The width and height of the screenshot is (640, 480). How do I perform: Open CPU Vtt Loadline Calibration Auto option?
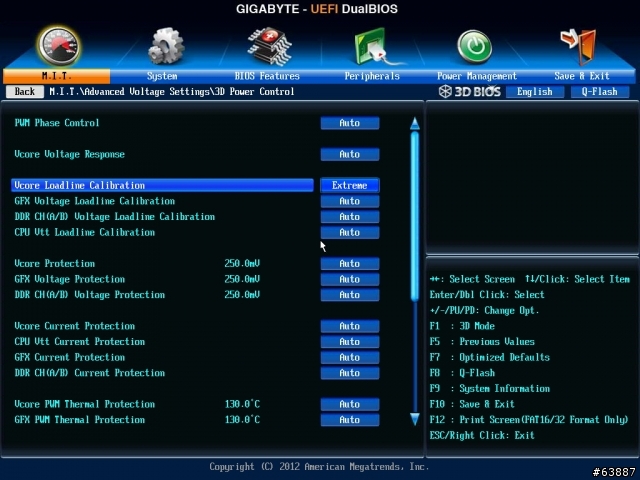[350, 232]
